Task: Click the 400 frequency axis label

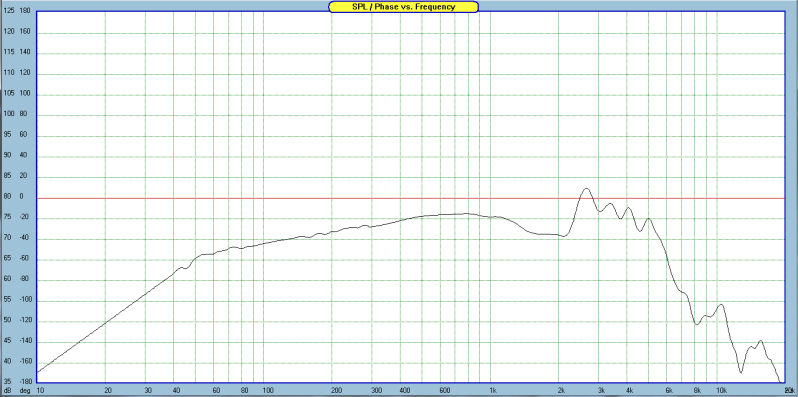Action: 405,390
